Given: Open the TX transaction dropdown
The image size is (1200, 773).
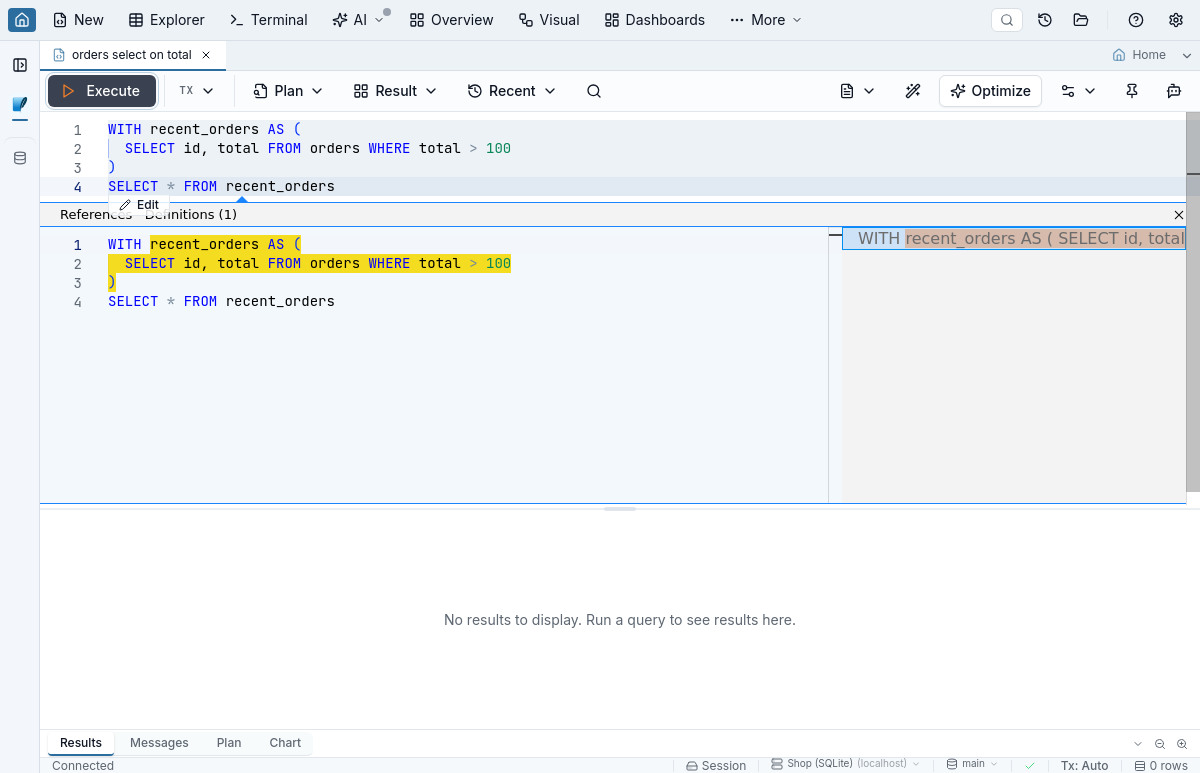Looking at the screenshot, I should pos(197,91).
